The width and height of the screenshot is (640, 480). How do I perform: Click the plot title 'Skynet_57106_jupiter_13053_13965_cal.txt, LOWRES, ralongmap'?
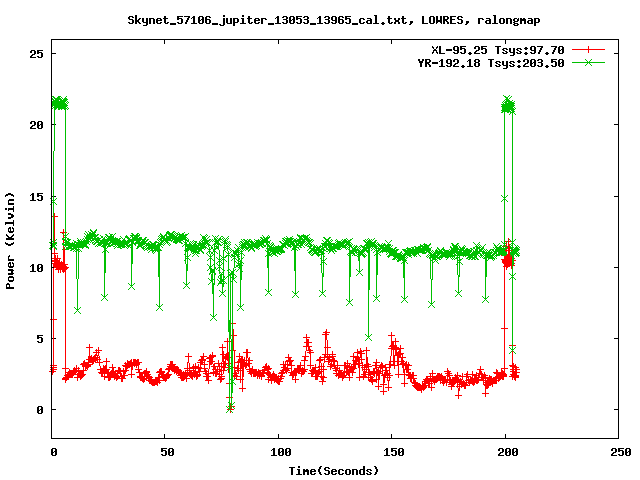(333, 20)
